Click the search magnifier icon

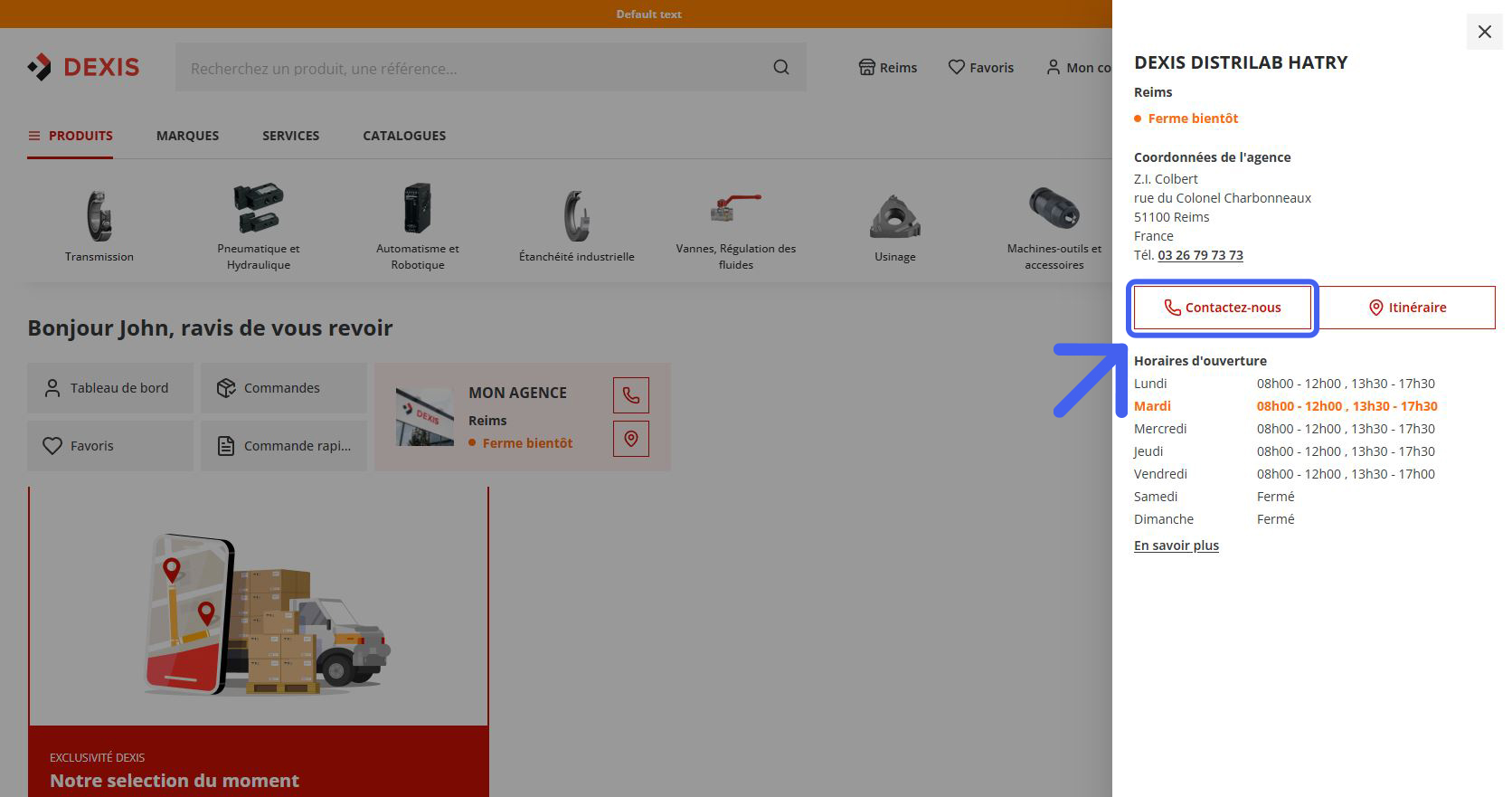(781, 68)
